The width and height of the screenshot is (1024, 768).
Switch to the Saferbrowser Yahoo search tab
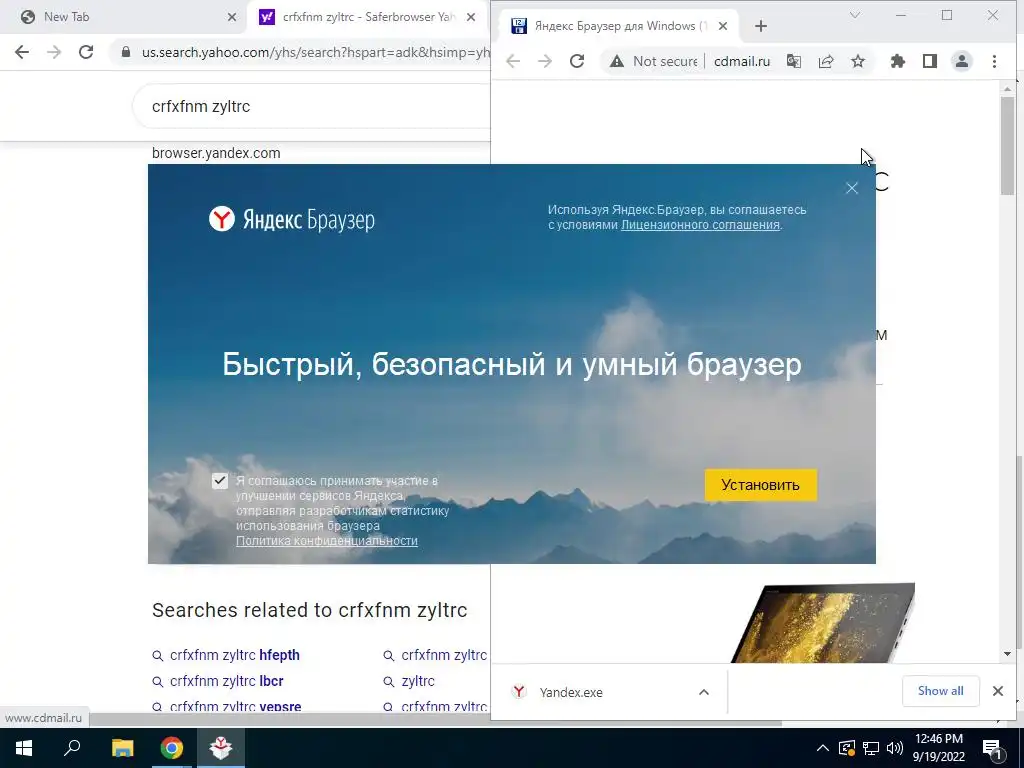pos(368,17)
